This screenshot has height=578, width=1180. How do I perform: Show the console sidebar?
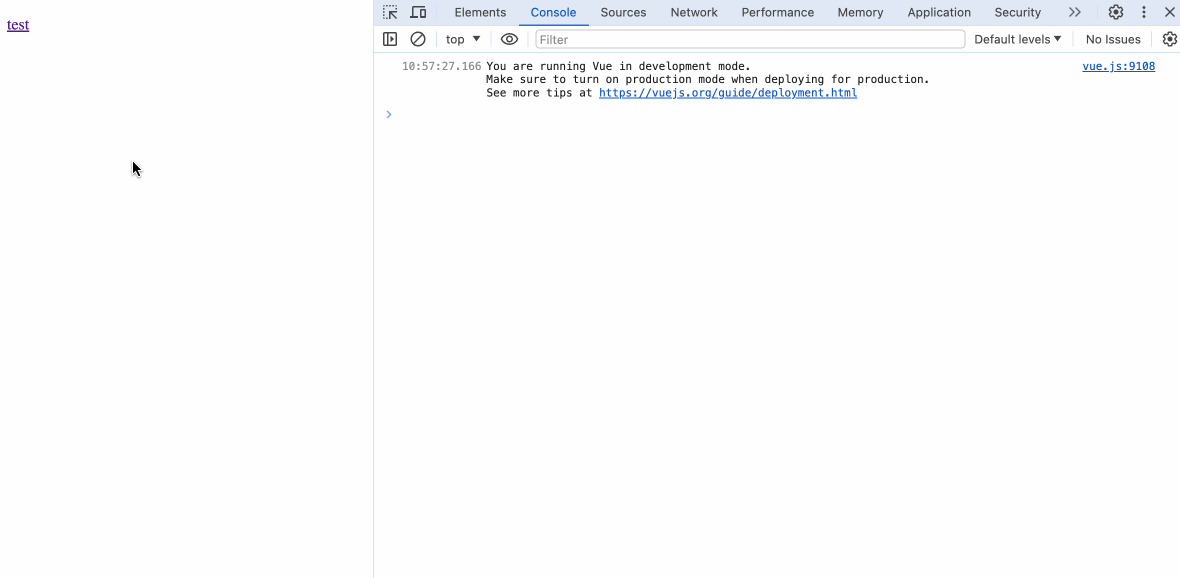click(x=390, y=39)
